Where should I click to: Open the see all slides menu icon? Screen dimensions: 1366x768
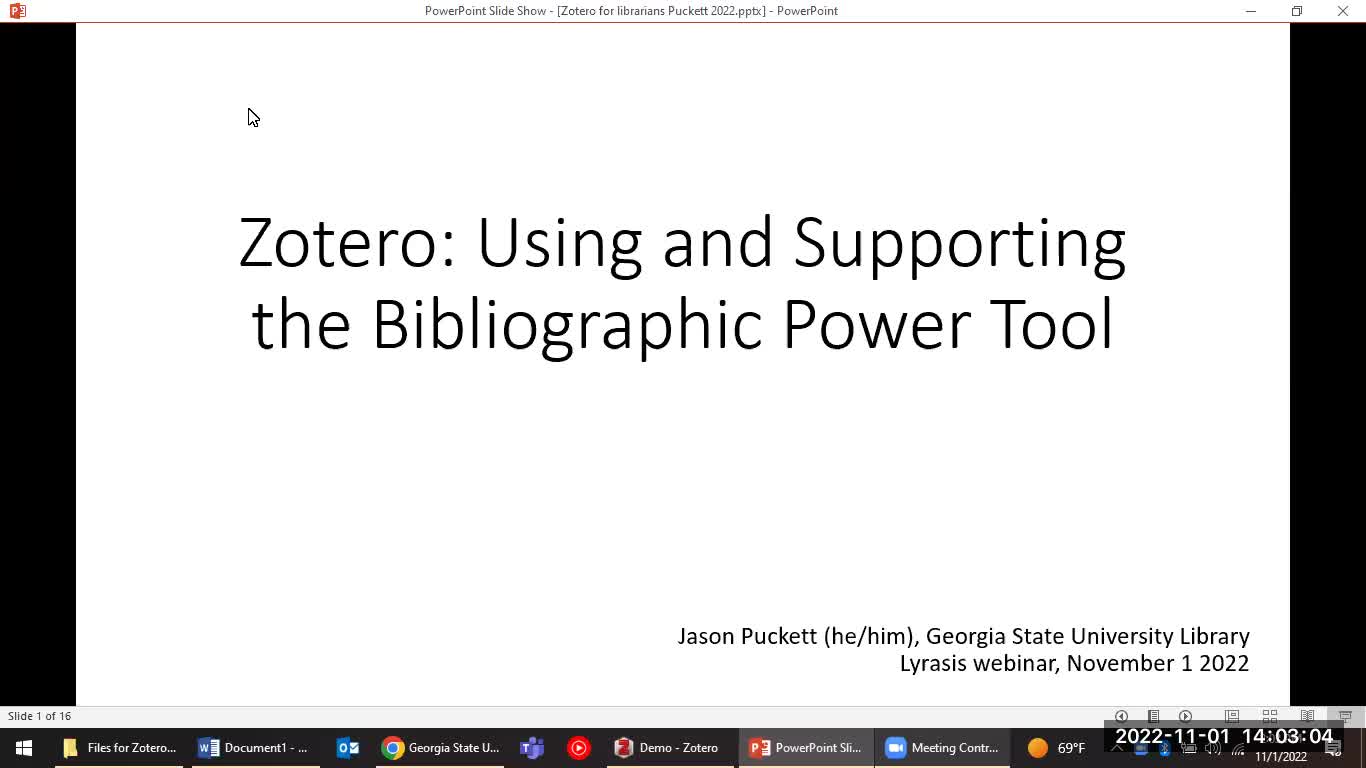coord(1153,716)
